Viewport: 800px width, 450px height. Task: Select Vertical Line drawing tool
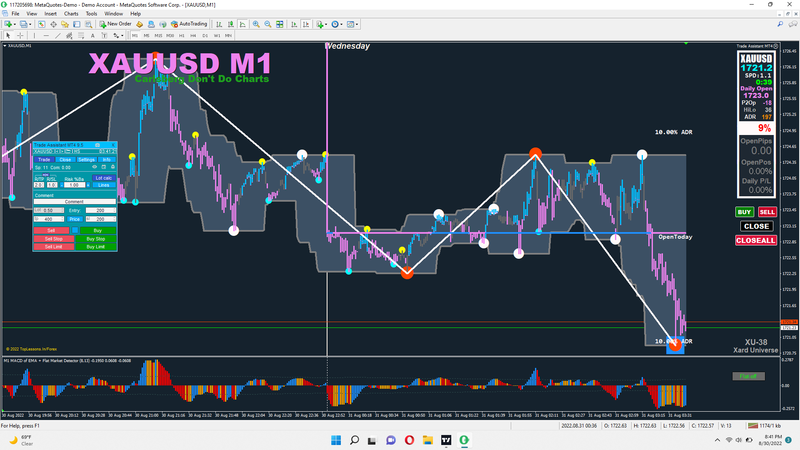[34, 36]
